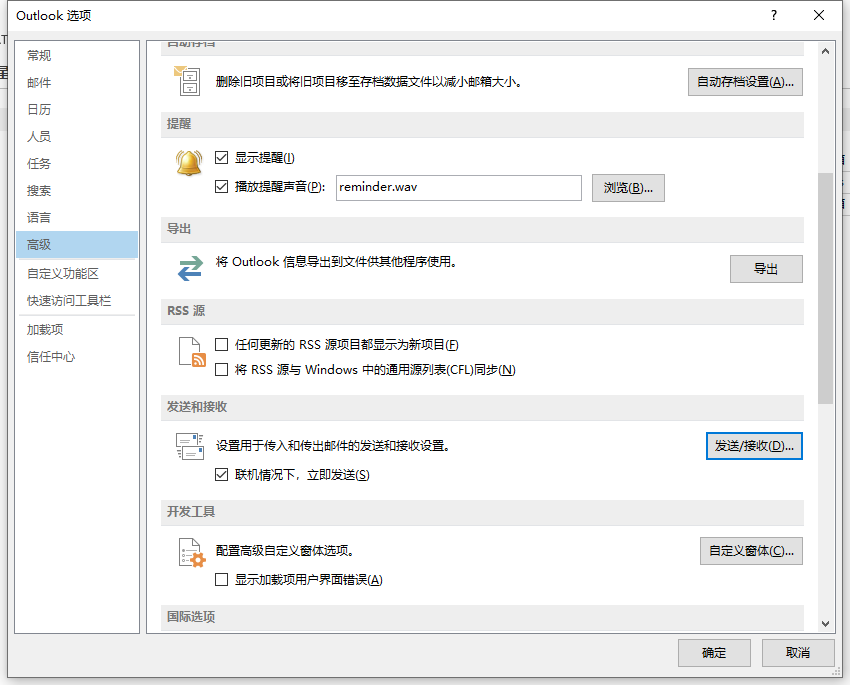
Task: Close the Outlook 选项 dialog
Action: point(819,15)
